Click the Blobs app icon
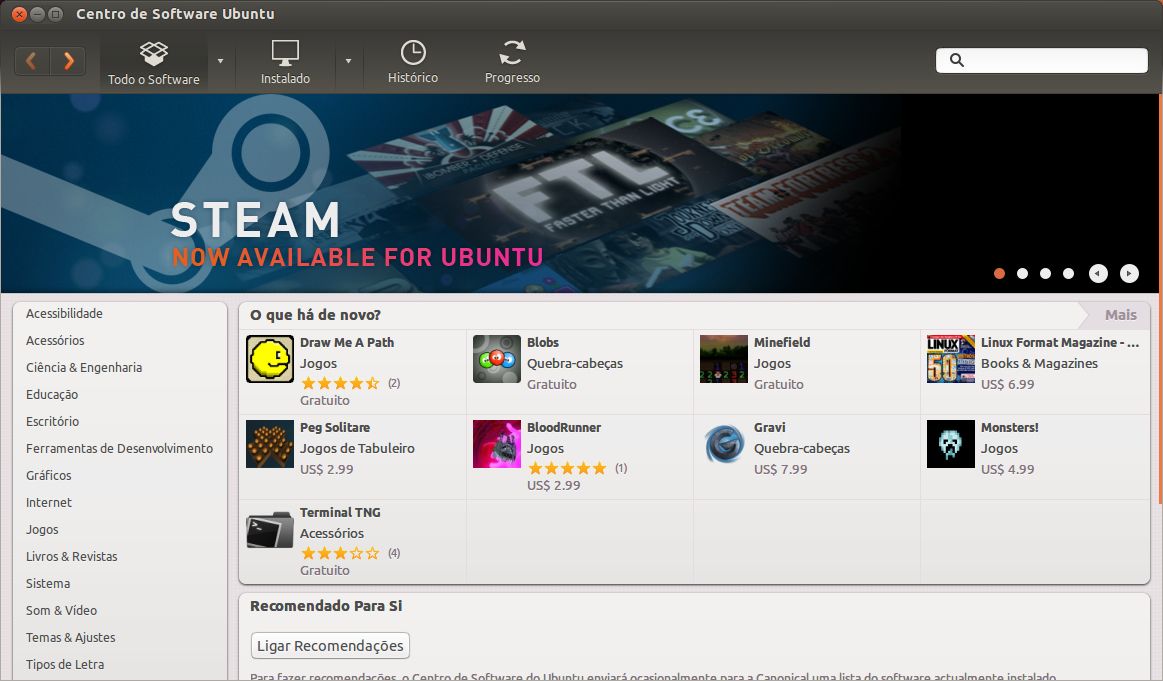 coord(497,359)
